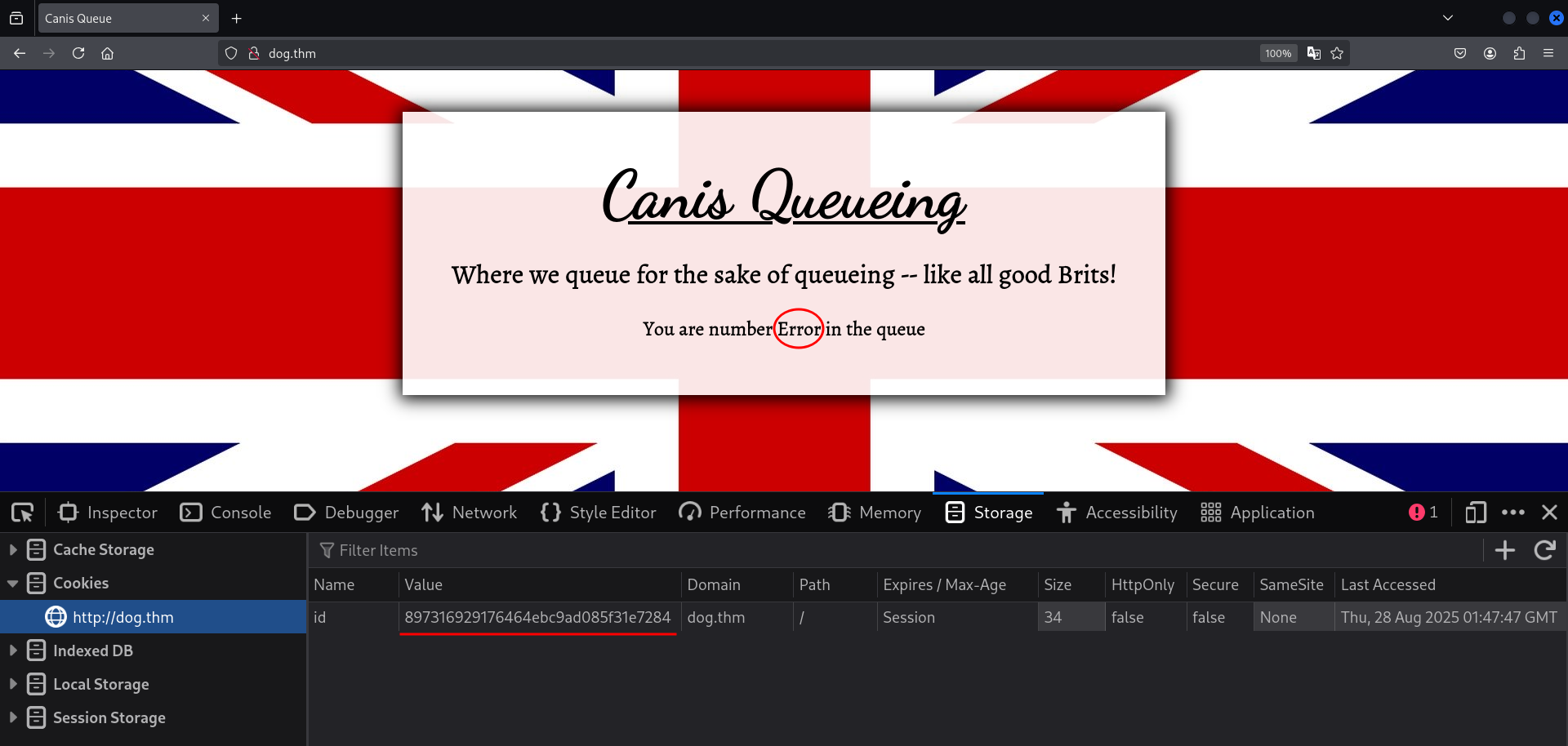Select the http://dog.thm cookie entry
Screen dimensions: 1568x746
pos(122,617)
